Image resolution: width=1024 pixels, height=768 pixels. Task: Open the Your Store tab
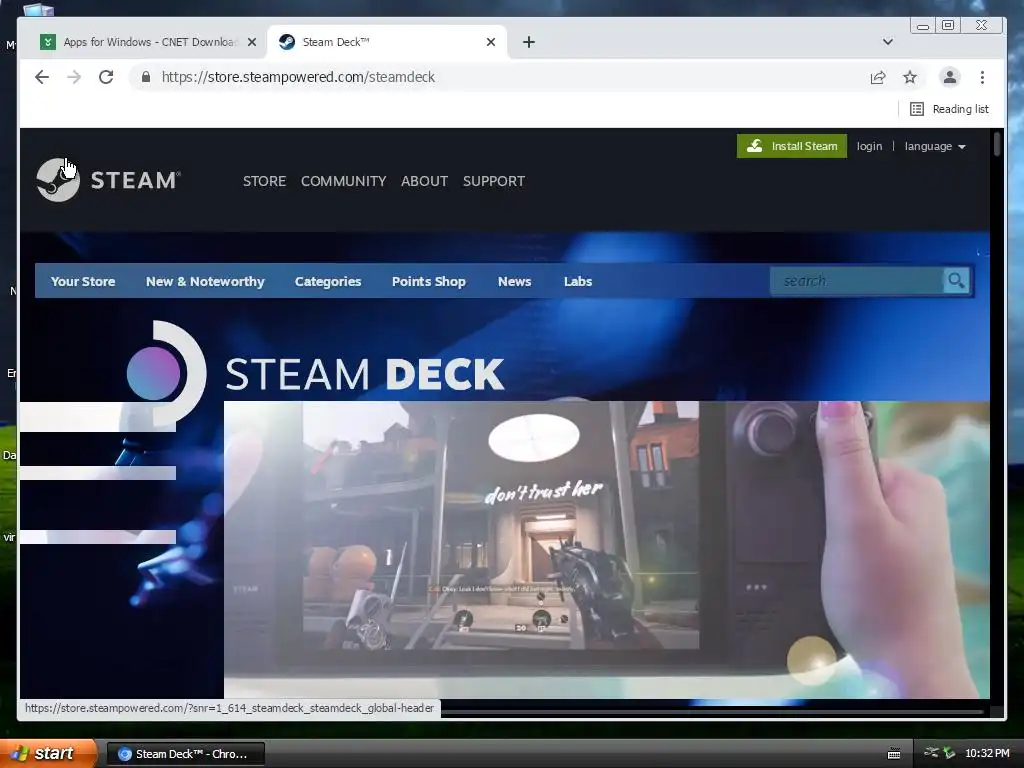coord(83,281)
